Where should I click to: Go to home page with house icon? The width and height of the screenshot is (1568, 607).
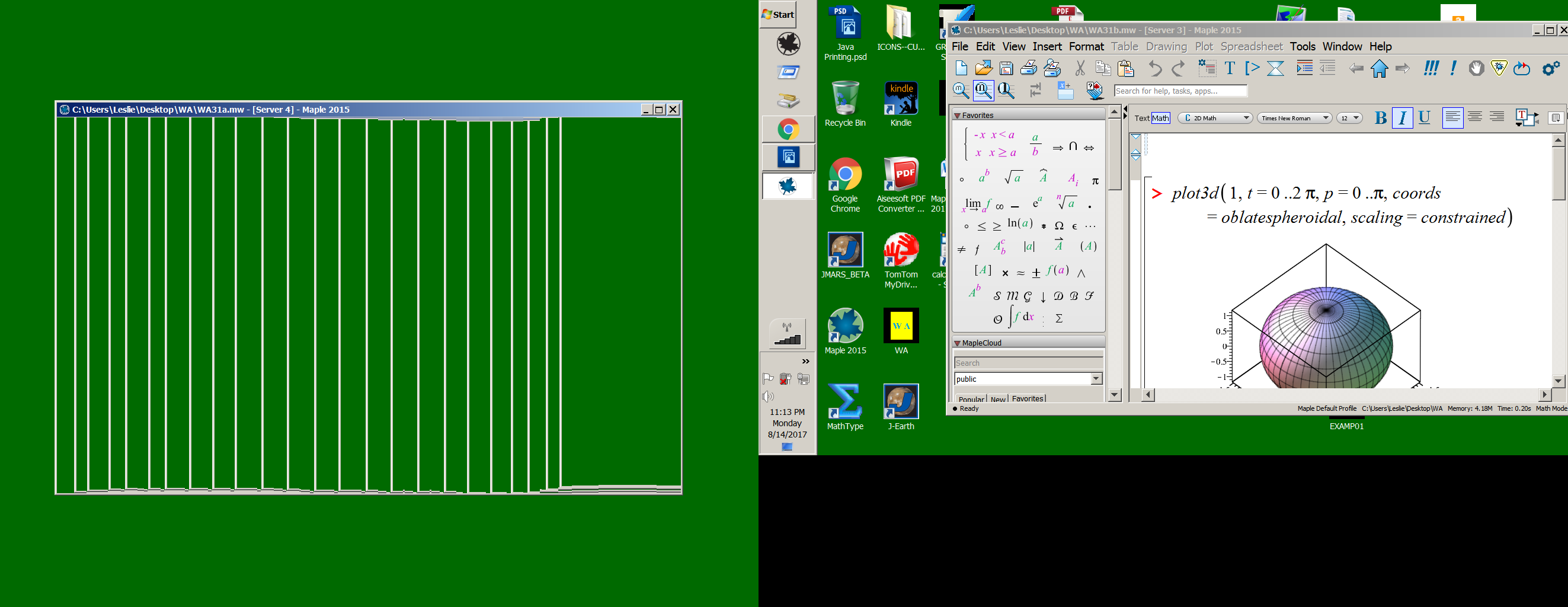[1379, 69]
